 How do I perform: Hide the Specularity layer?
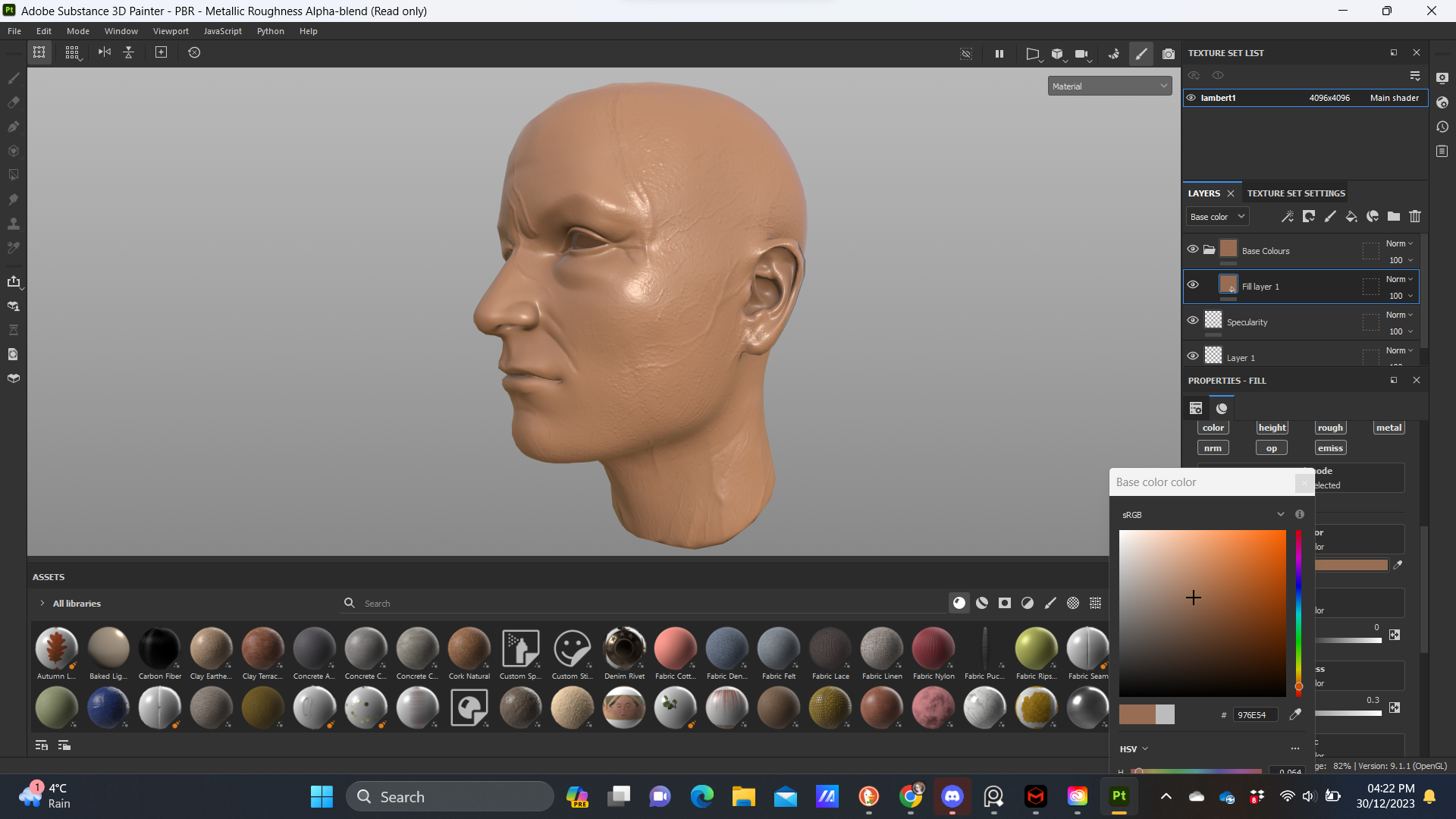[1193, 320]
